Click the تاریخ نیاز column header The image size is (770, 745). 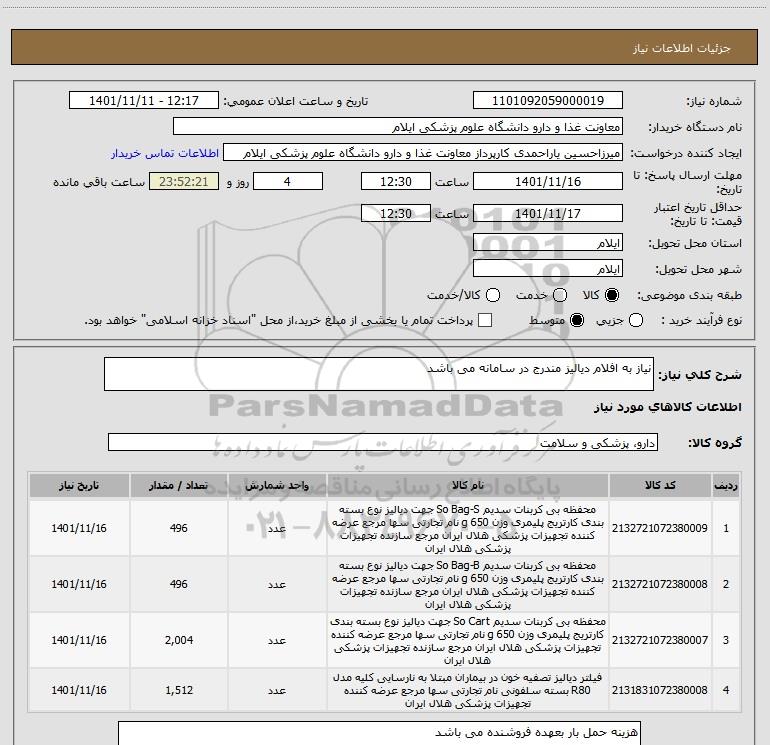79,486
